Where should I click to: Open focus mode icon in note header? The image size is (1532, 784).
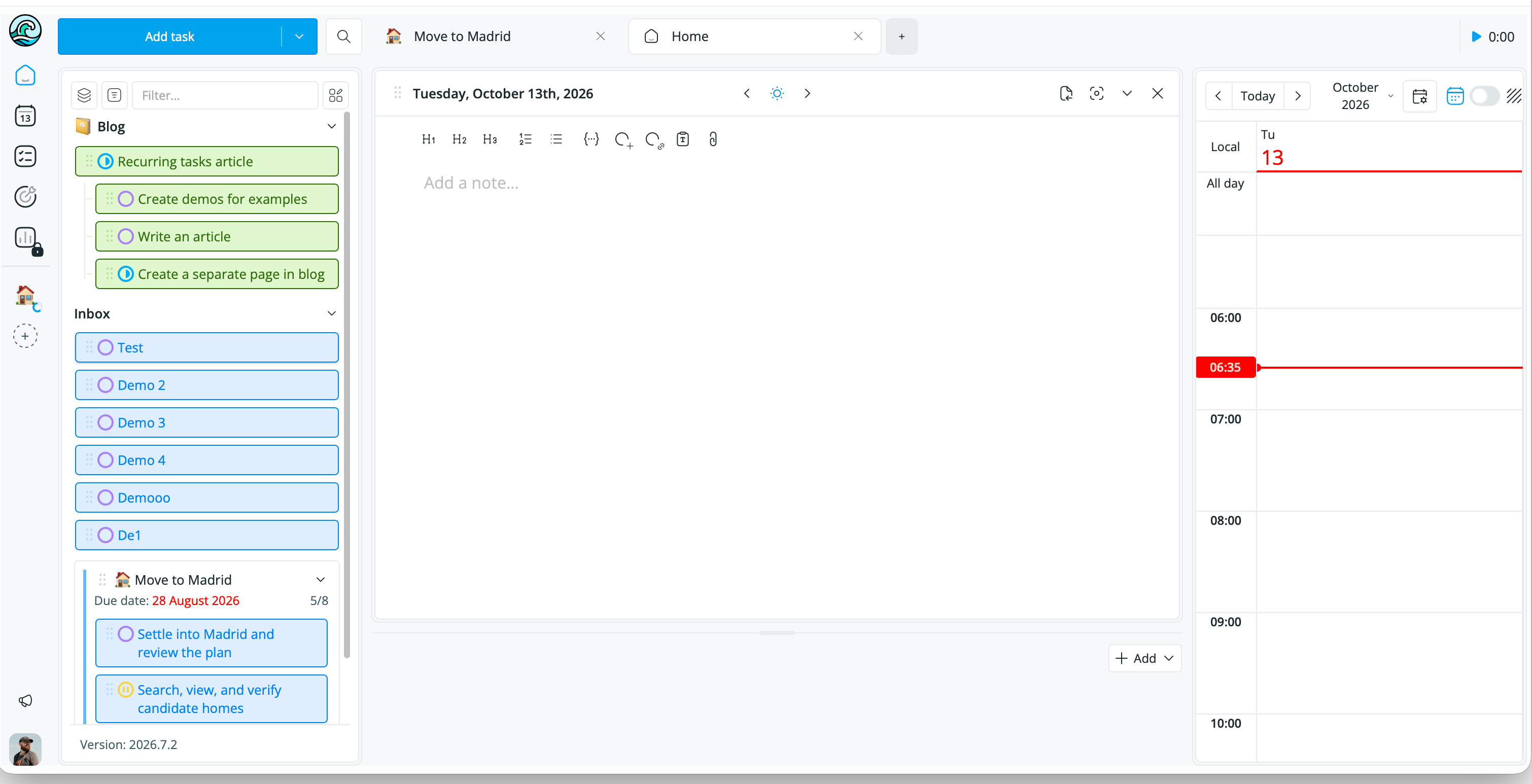tap(1096, 93)
